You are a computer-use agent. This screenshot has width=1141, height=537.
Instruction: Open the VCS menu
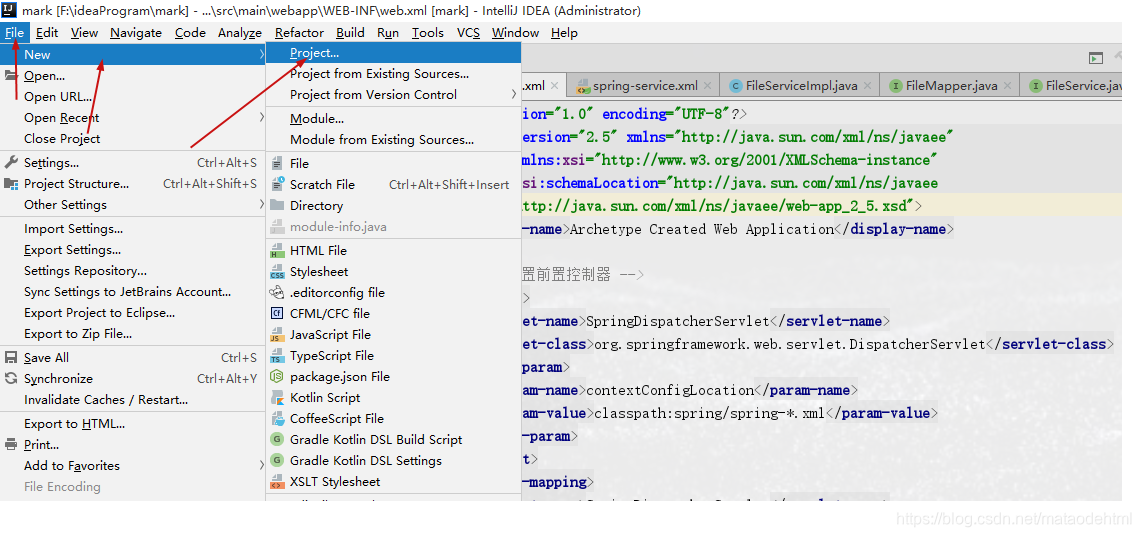468,33
